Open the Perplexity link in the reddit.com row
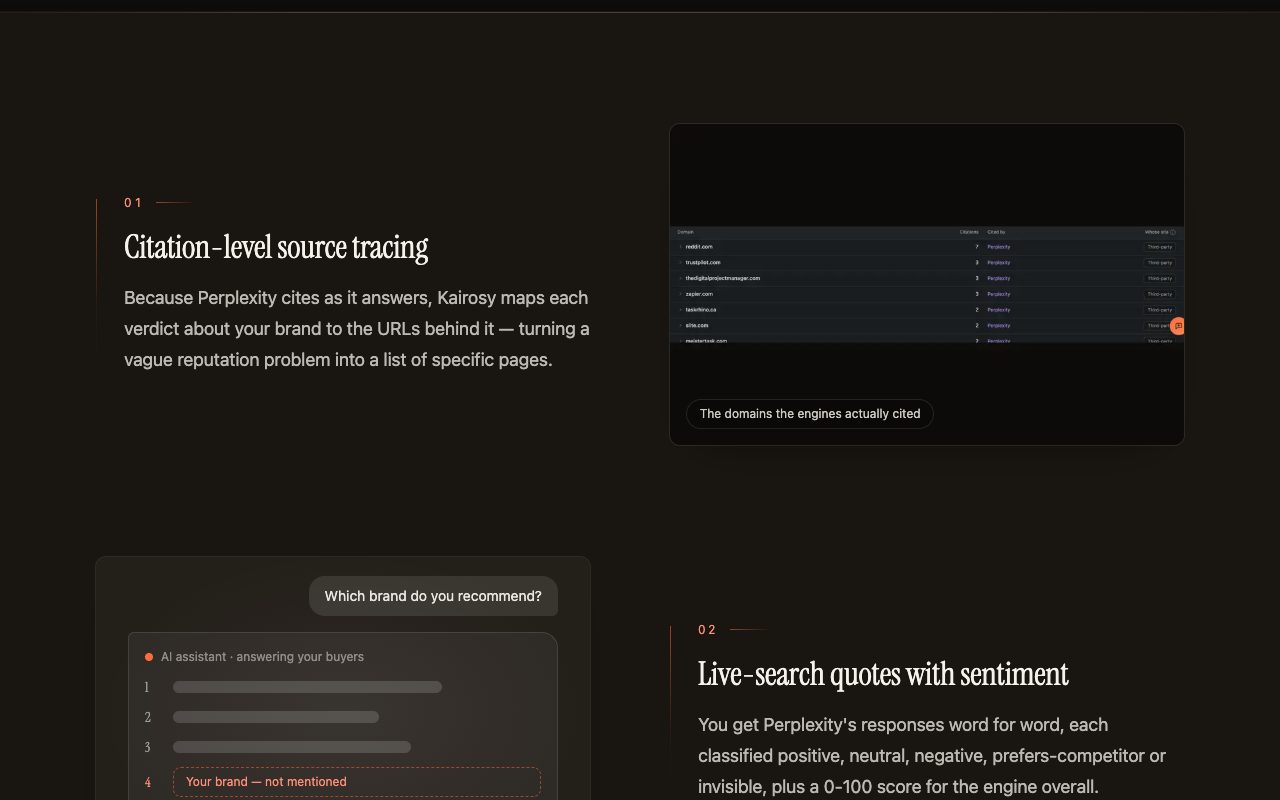The height and width of the screenshot is (800, 1280). tap(998, 246)
